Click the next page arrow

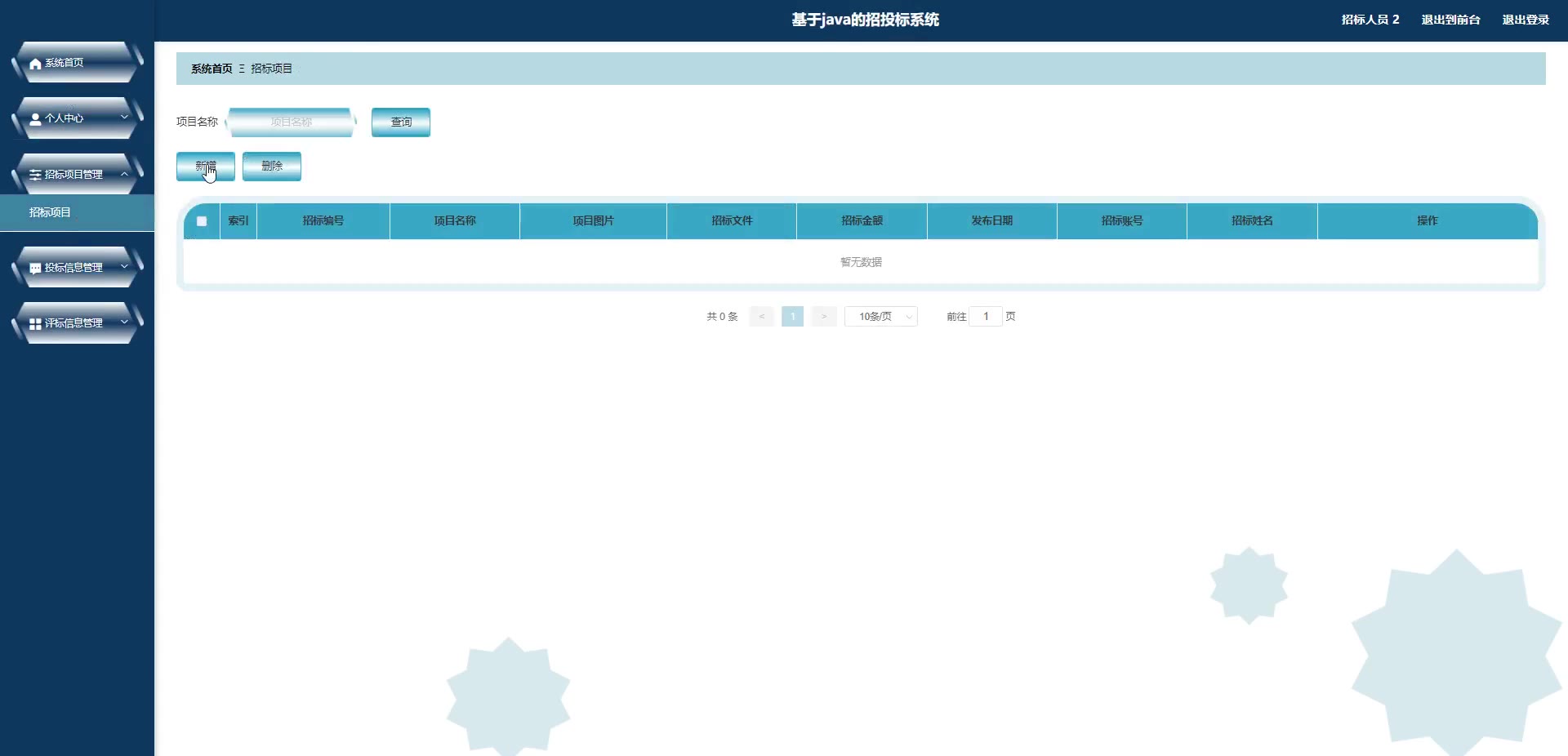(824, 317)
